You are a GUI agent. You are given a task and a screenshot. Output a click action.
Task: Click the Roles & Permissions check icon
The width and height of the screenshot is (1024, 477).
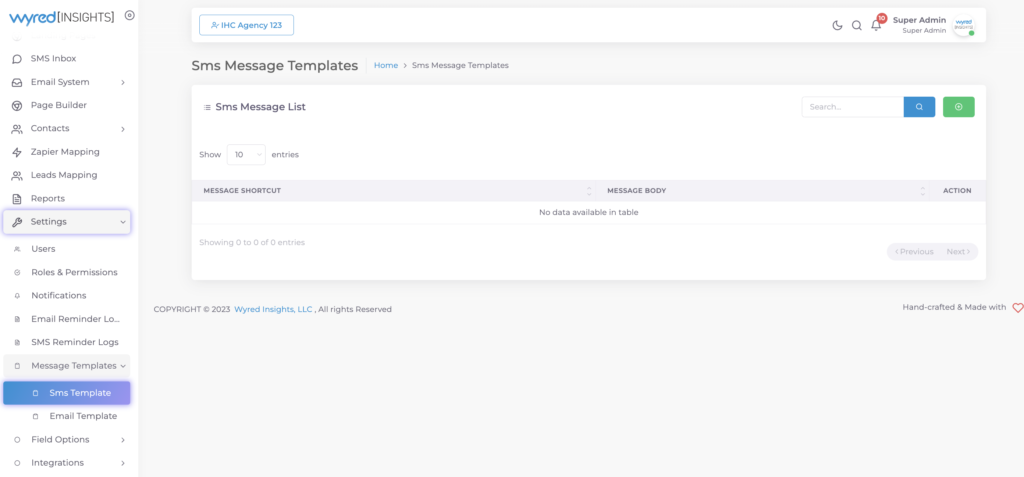[x=17, y=272]
